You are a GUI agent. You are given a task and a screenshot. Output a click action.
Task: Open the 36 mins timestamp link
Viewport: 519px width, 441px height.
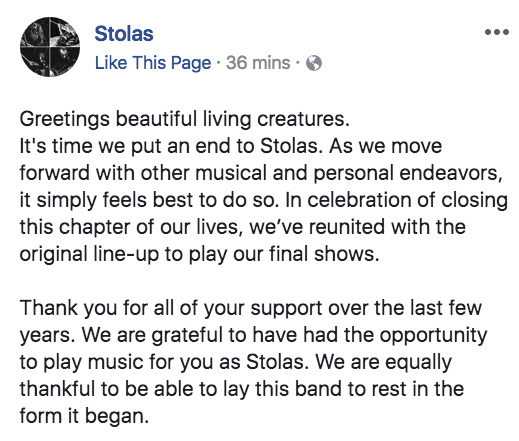point(258,63)
